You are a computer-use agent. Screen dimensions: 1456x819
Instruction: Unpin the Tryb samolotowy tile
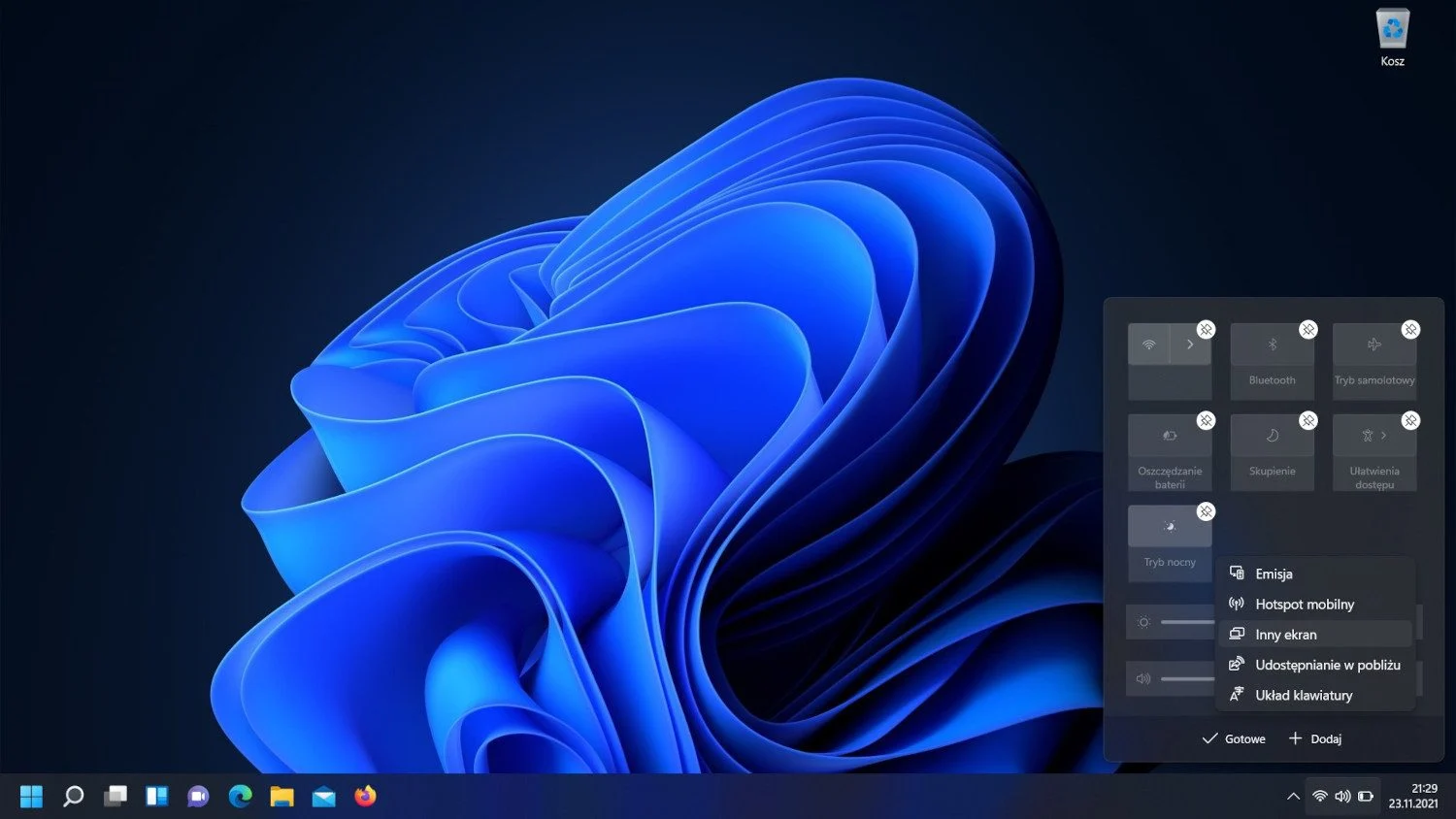tap(1410, 330)
